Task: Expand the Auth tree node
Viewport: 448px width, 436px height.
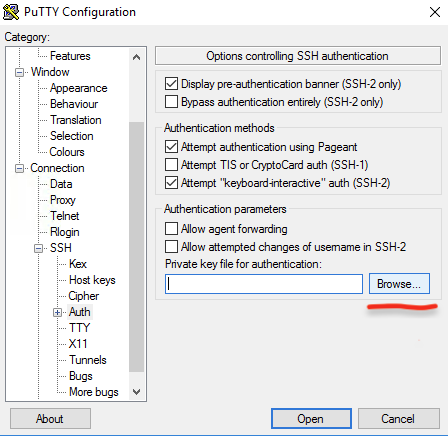Action: 57,312
